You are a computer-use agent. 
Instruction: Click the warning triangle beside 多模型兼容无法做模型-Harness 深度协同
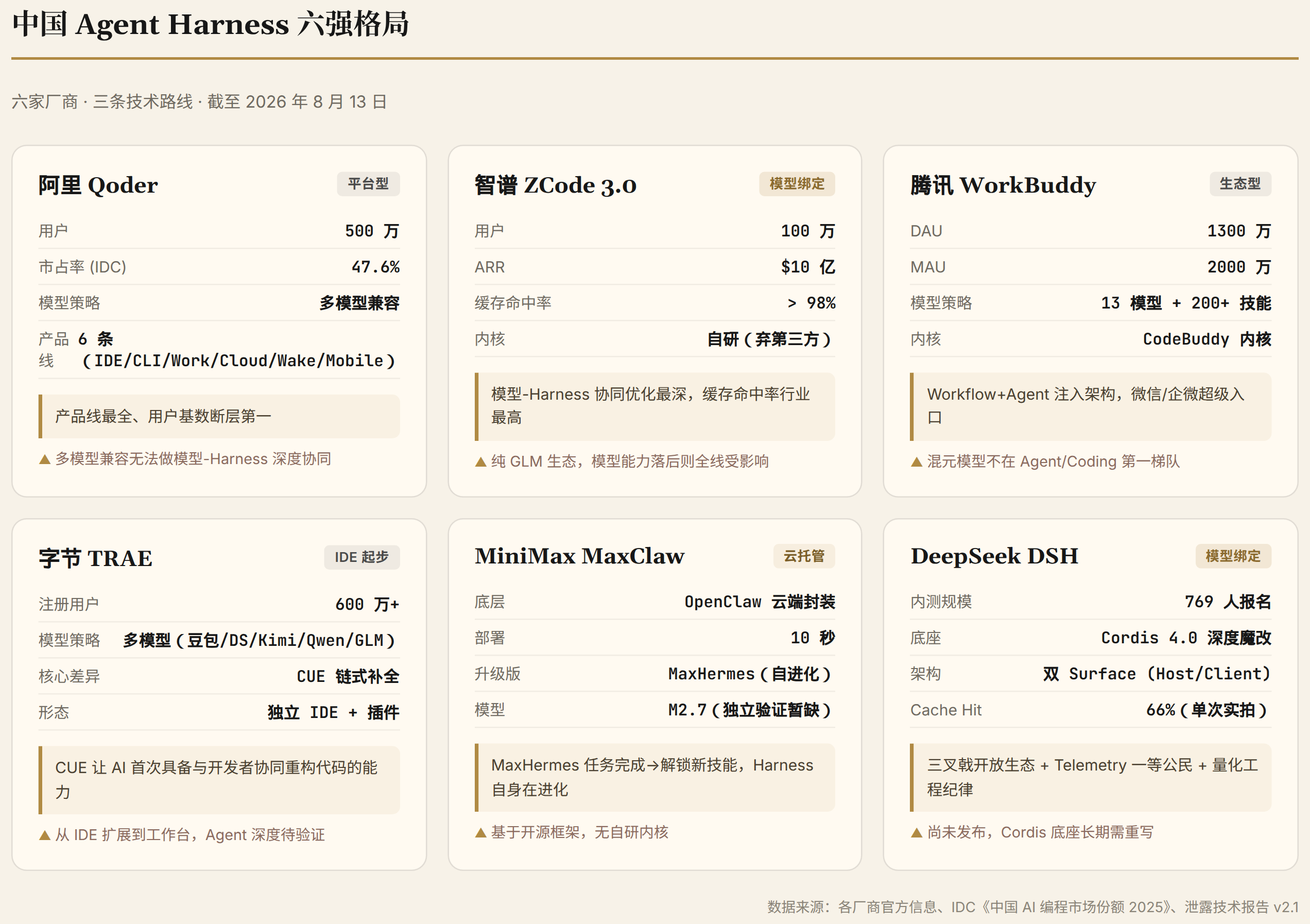click(44, 459)
